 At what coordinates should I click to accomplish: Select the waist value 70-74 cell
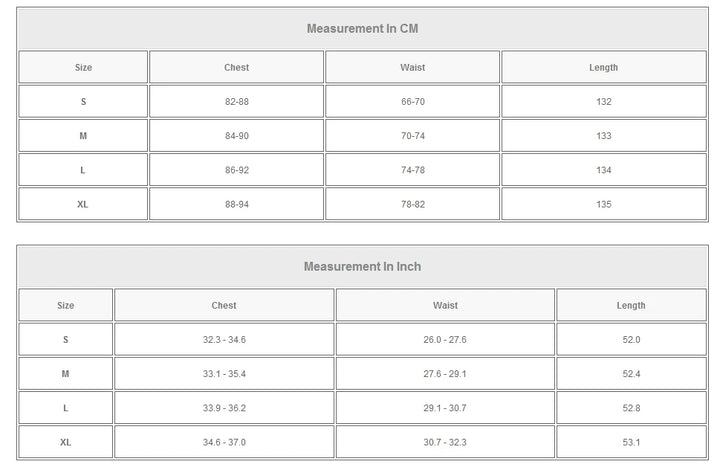(x=413, y=136)
